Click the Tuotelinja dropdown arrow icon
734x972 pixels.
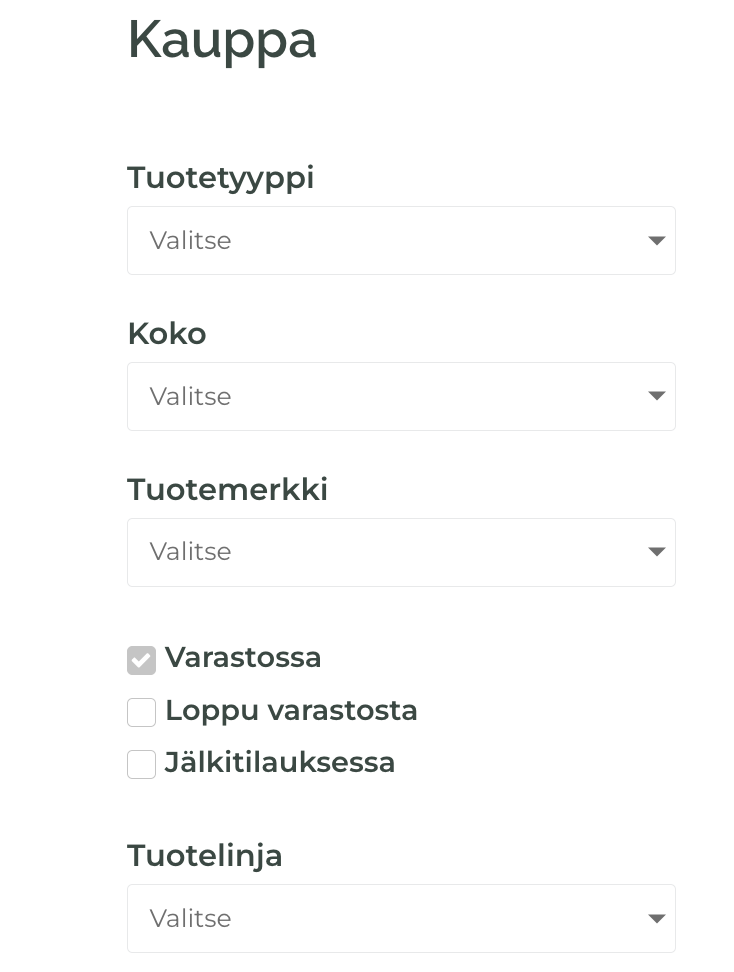(x=656, y=918)
